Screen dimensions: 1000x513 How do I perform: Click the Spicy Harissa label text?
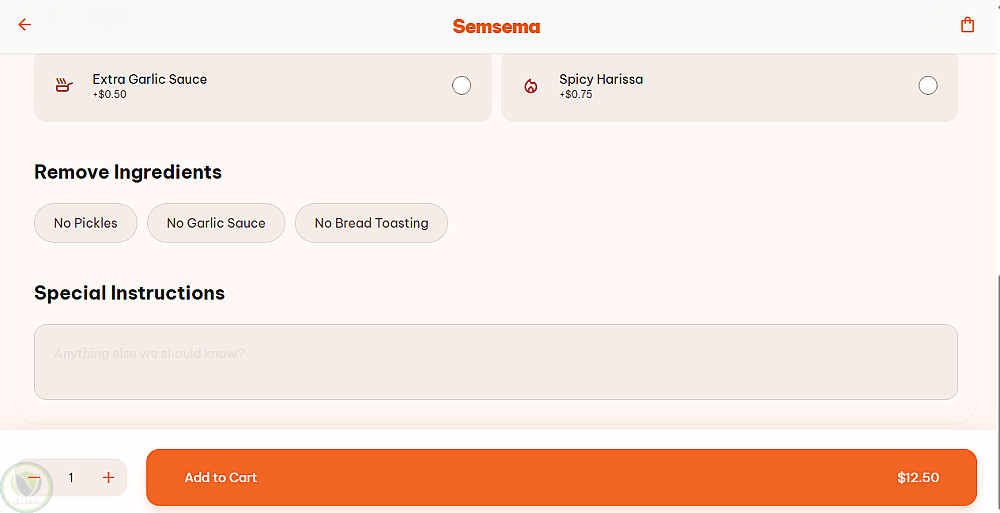pos(601,79)
